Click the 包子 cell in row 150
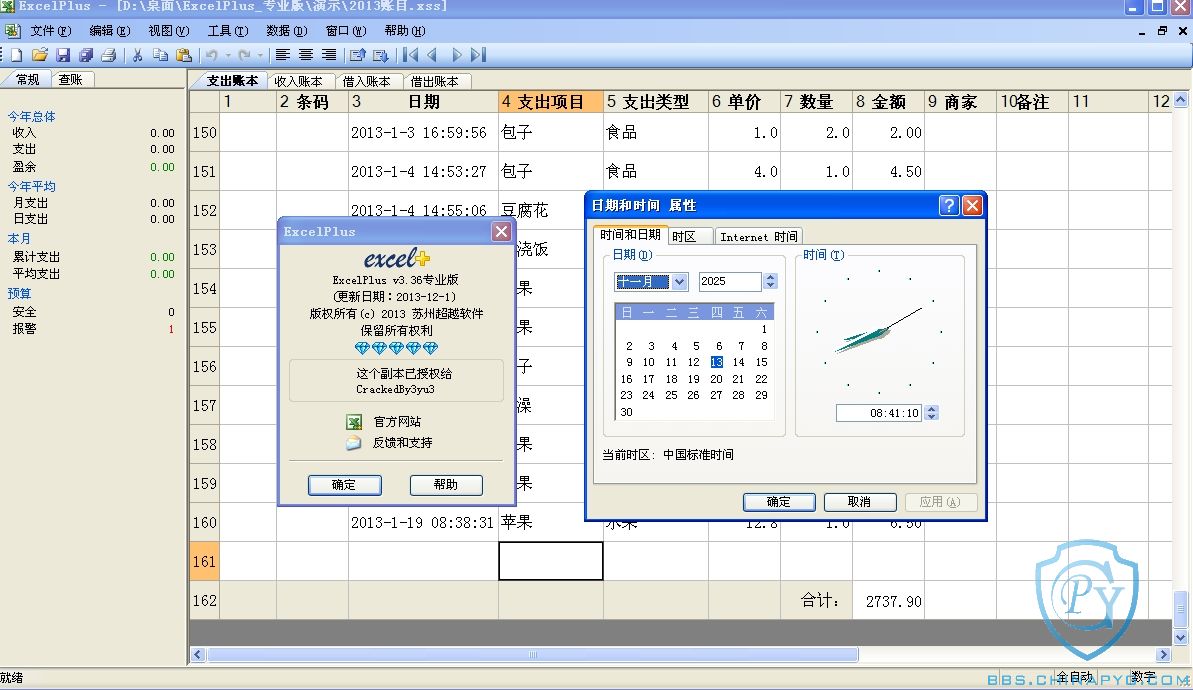This screenshot has width=1193, height=690. pos(551,132)
